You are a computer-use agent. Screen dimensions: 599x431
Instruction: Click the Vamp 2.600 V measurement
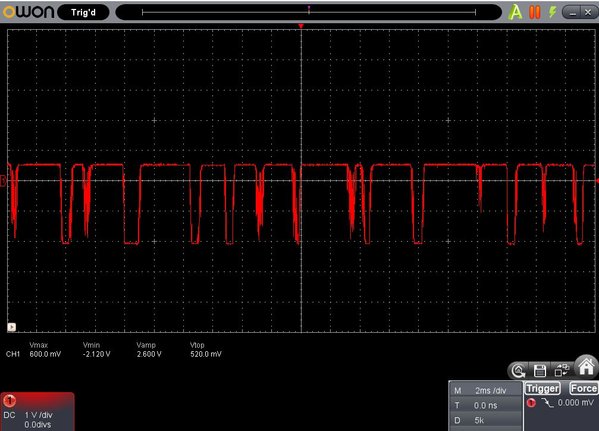[x=149, y=350]
